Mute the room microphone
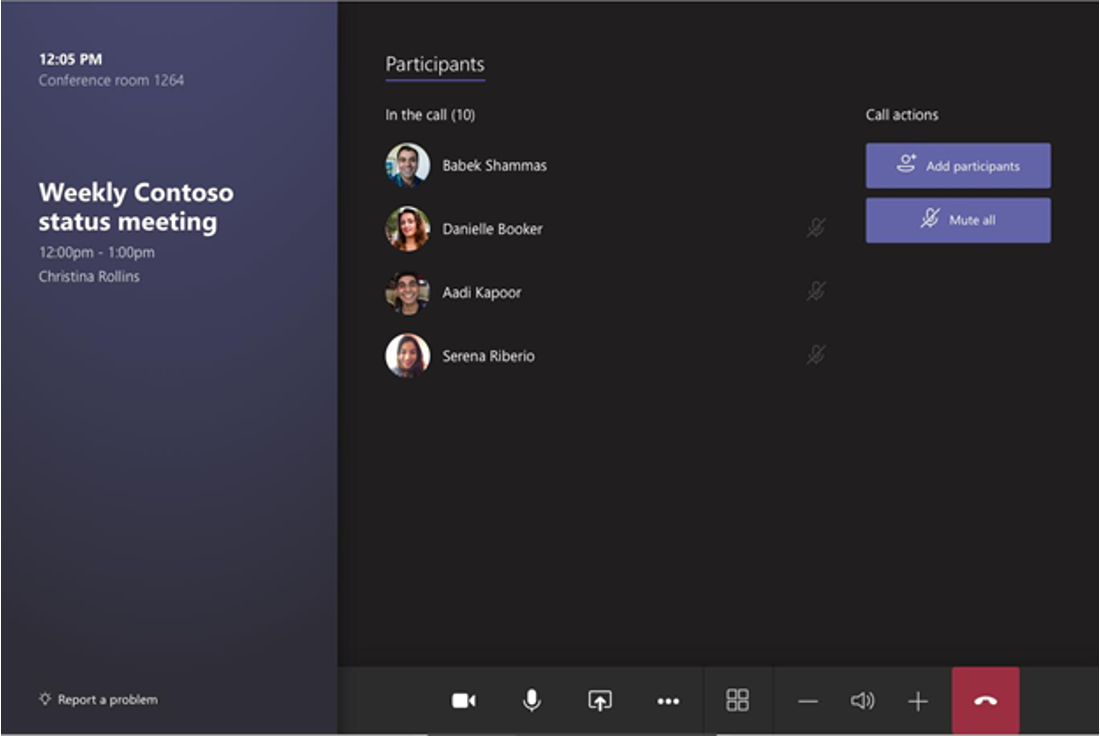This screenshot has width=1100, height=736. (531, 701)
